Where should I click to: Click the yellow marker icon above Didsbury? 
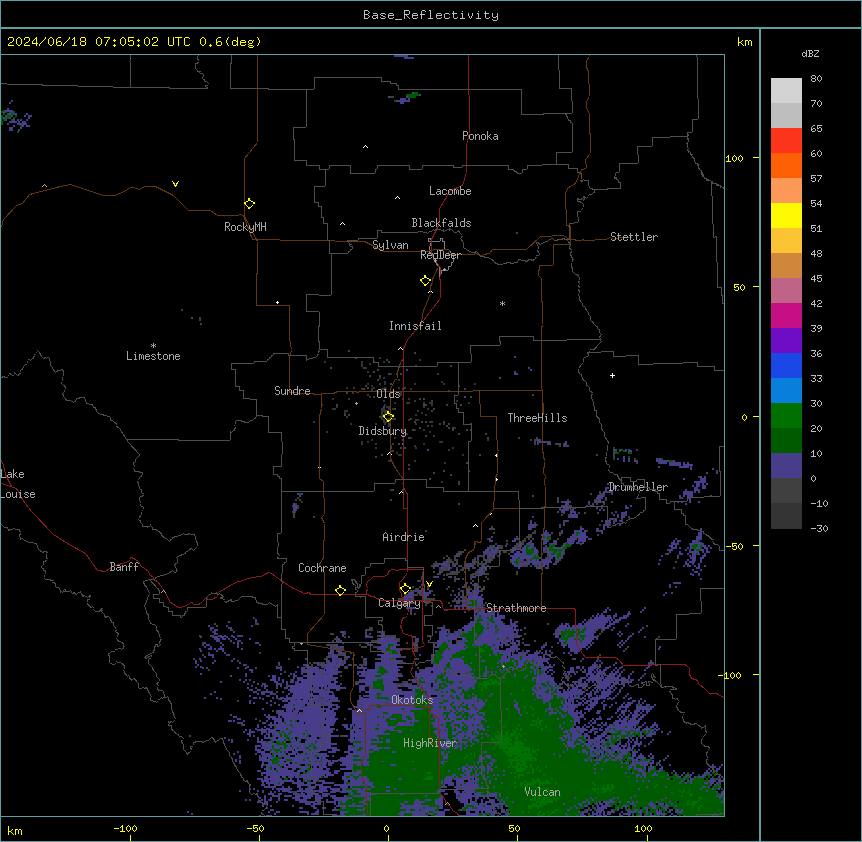point(388,417)
